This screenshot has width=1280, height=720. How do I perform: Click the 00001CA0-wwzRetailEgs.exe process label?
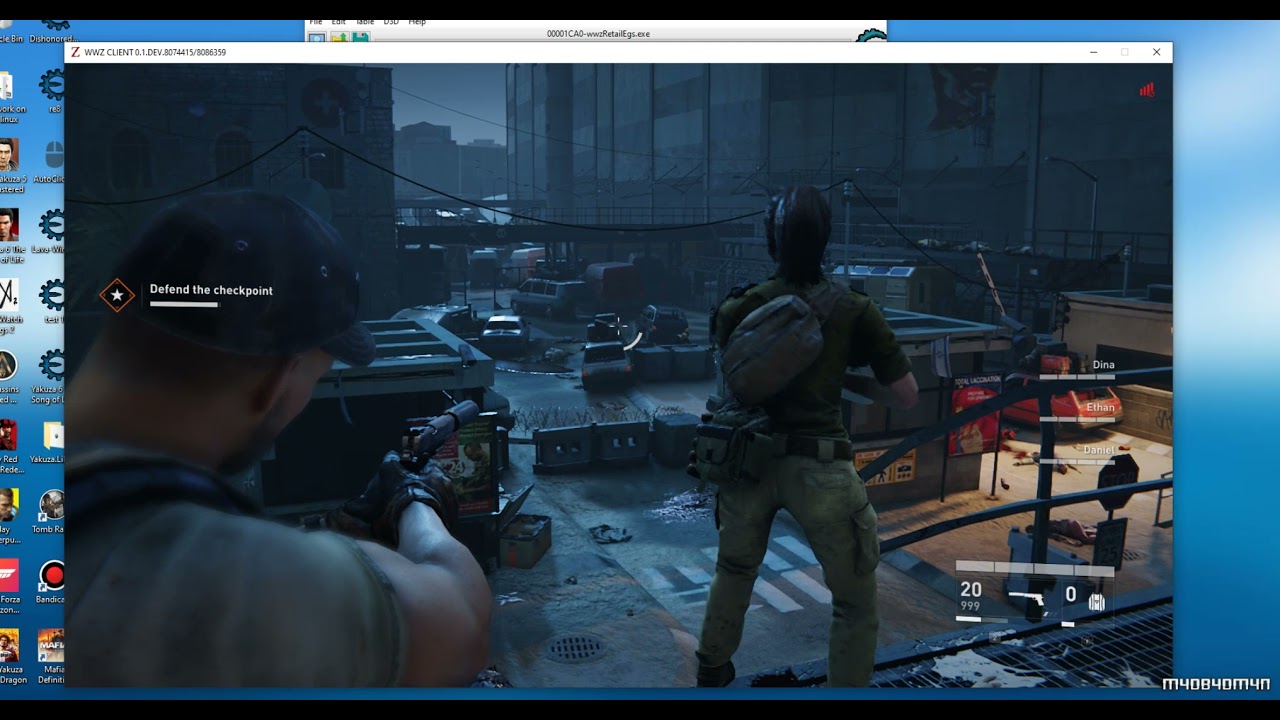(x=598, y=33)
